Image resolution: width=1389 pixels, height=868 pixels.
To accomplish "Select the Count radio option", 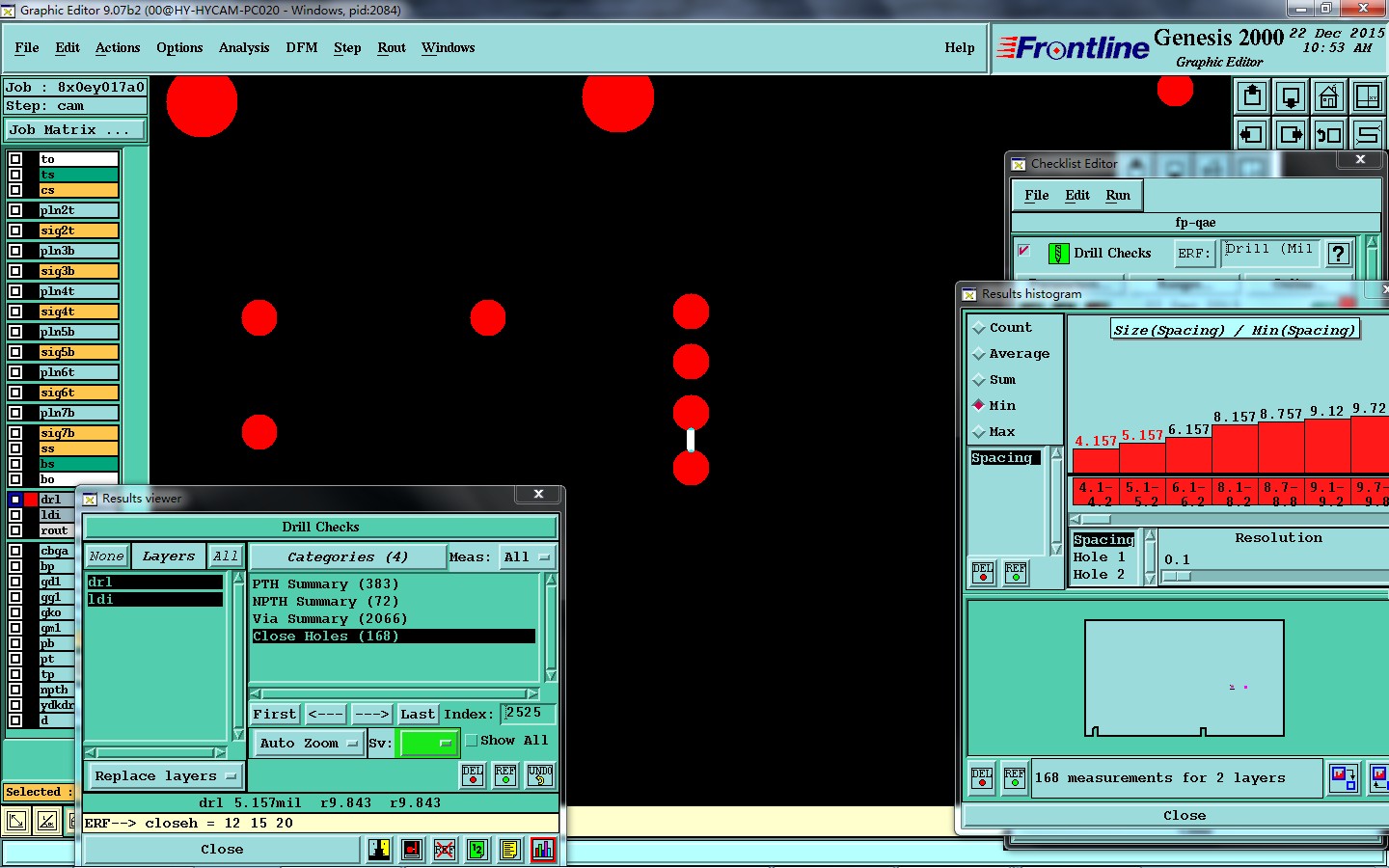I will click(x=979, y=328).
